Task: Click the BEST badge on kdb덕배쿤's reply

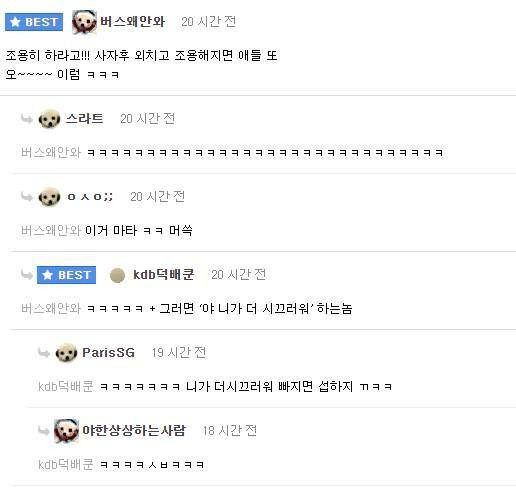Action: [x=66, y=275]
